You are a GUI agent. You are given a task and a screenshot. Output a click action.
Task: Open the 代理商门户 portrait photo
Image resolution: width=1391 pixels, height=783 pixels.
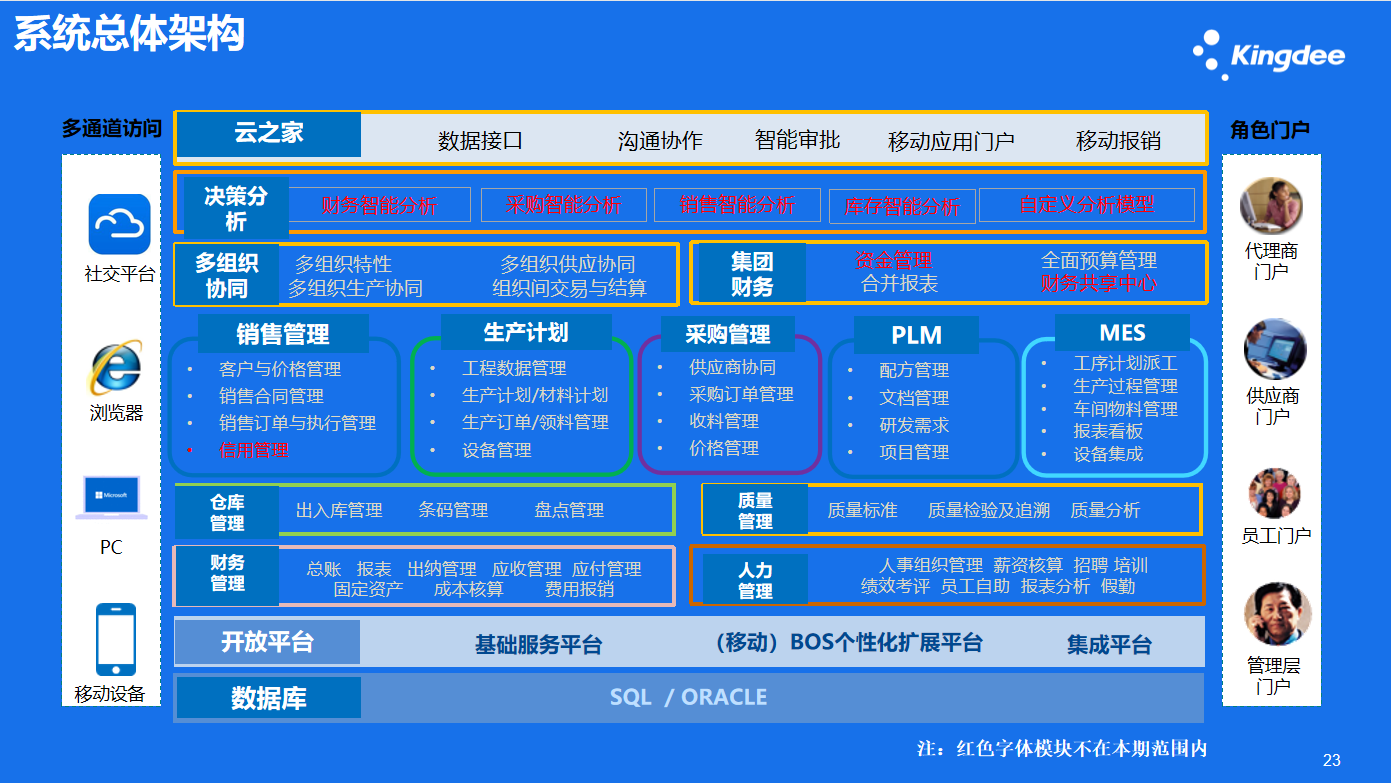coord(1271,207)
